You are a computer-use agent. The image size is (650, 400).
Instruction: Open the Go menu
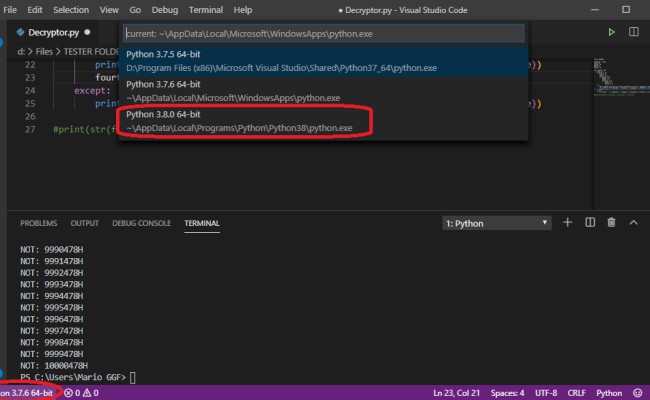[135, 10]
